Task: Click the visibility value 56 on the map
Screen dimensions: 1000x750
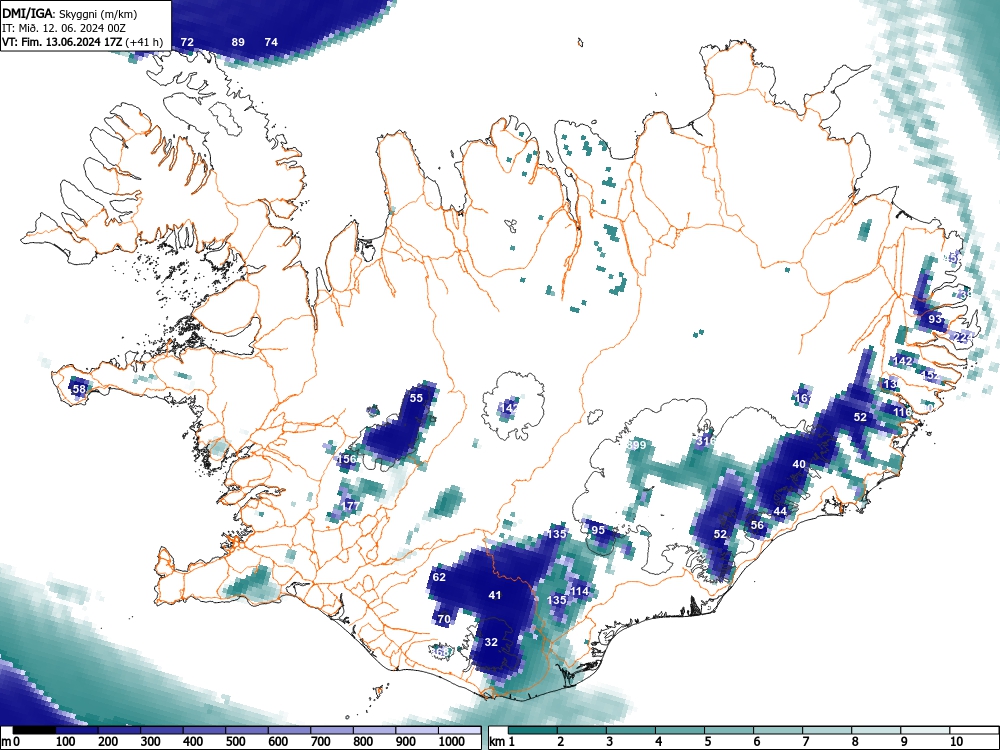Action: tap(757, 526)
